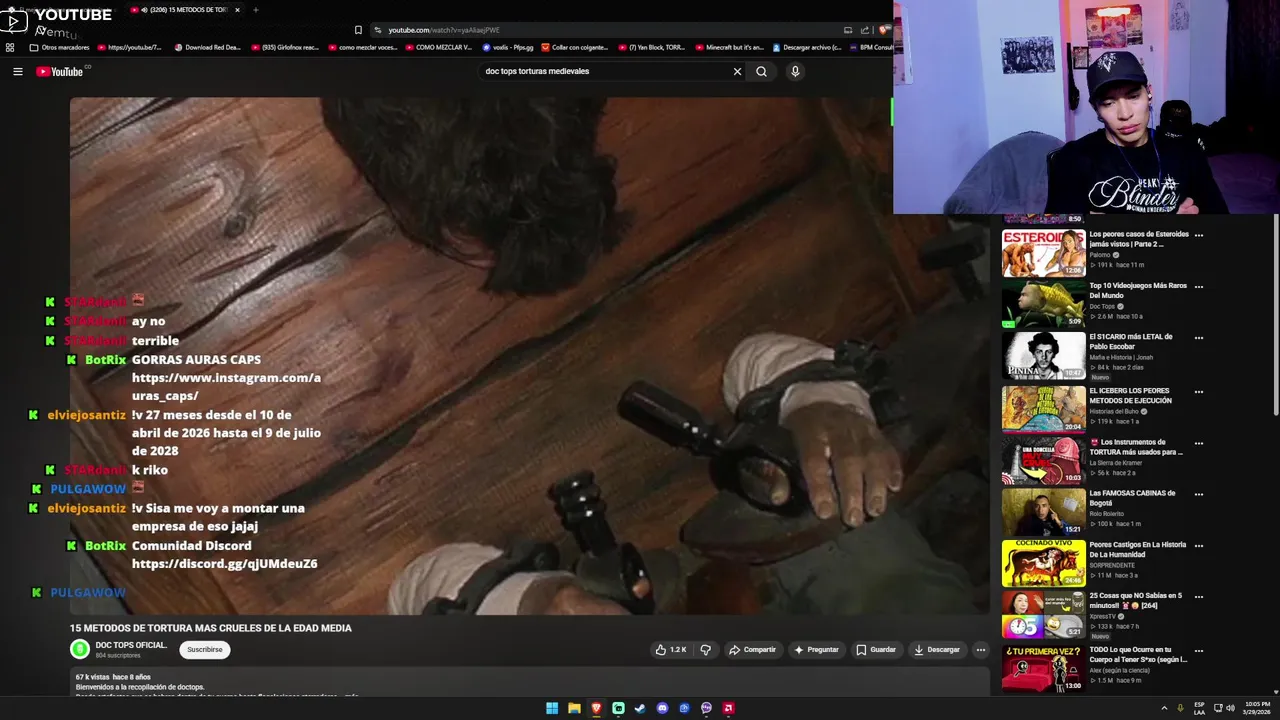Open the Las FAMOSAS CABINAS de Bogotá title
Screen dimensions: 1280x720
tap(1132, 498)
